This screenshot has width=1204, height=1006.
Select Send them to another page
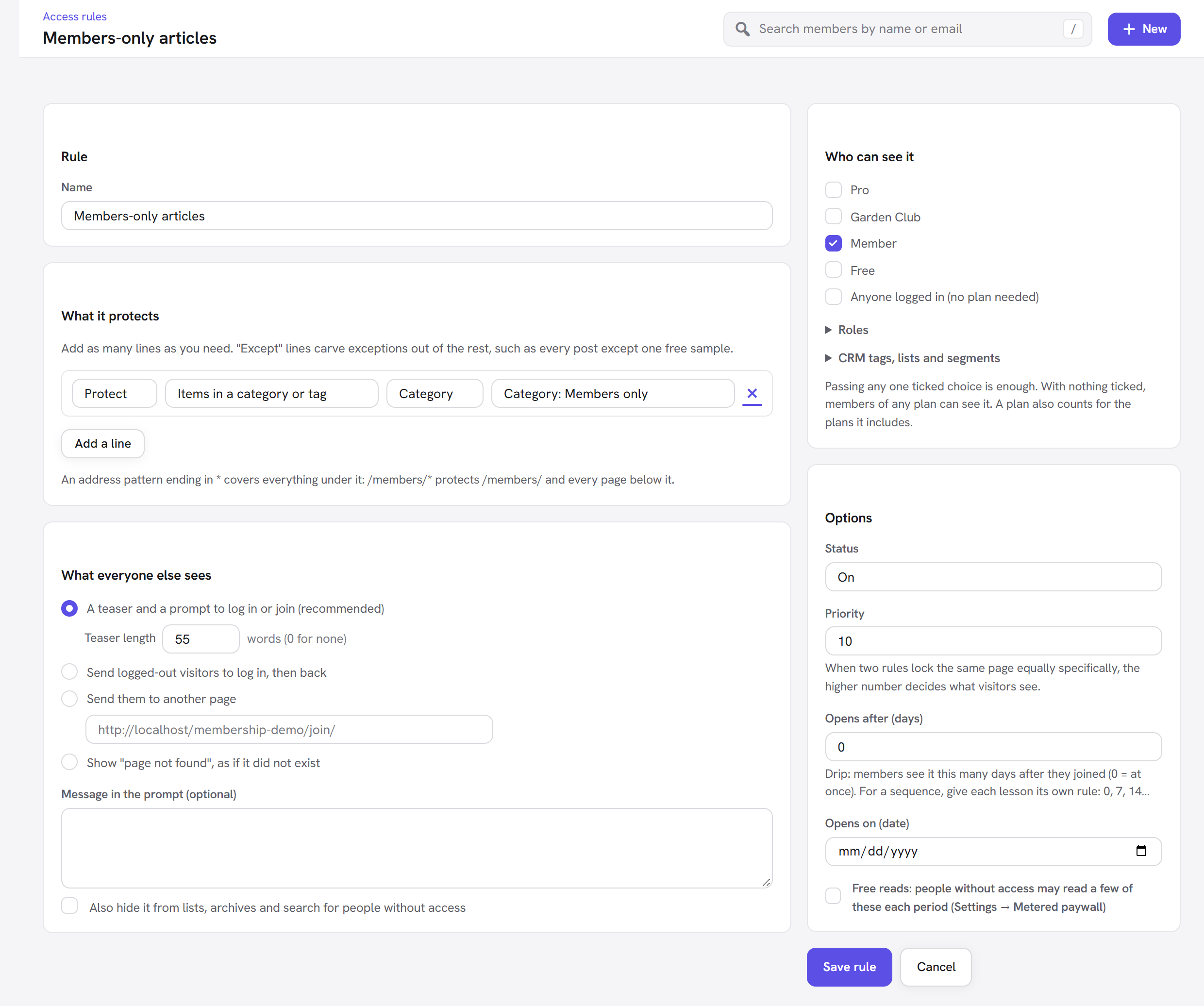pos(70,699)
